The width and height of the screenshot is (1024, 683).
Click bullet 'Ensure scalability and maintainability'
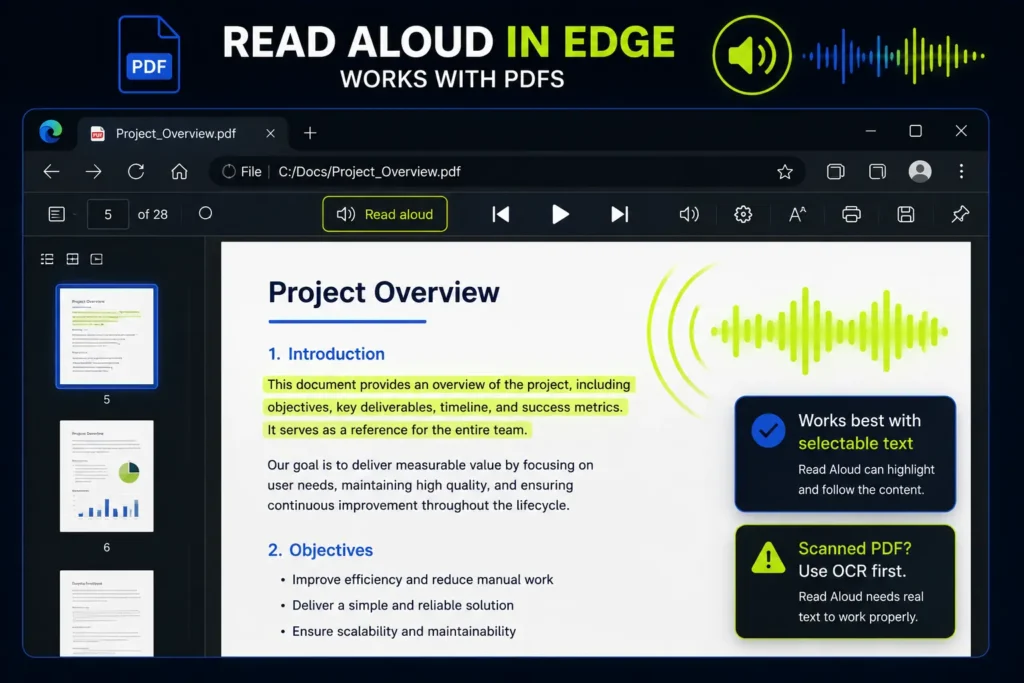(404, 631)
